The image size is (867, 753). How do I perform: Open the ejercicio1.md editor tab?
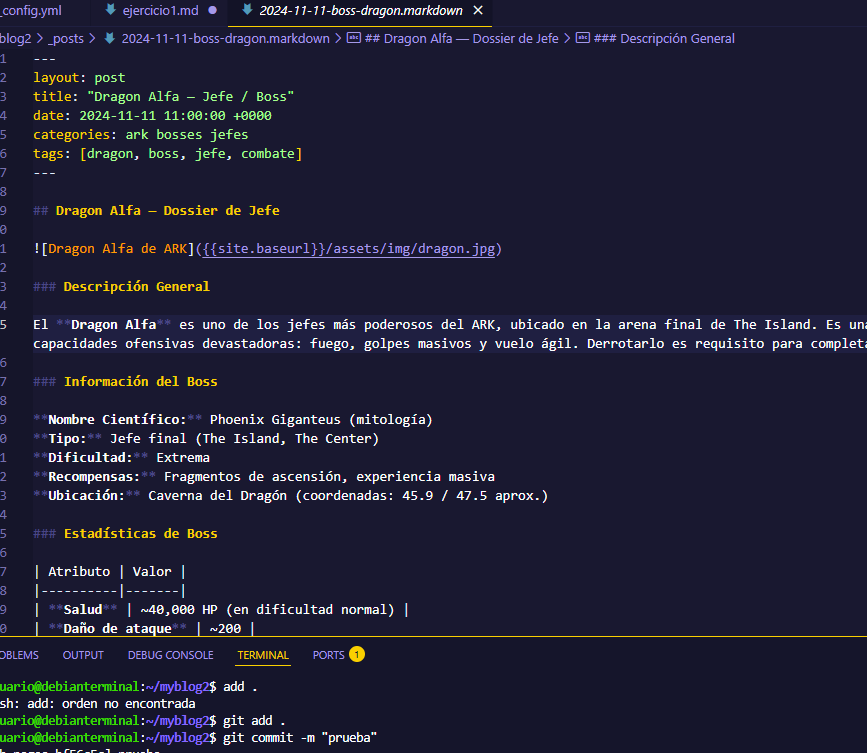click(158, 11)
